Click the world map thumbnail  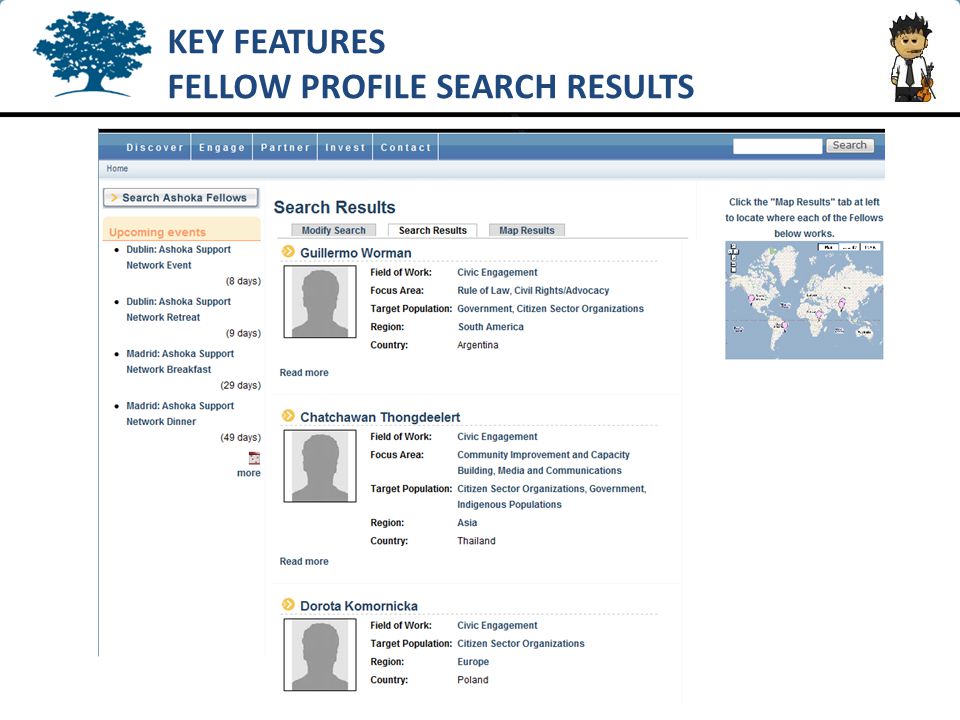tap(804, 300)
